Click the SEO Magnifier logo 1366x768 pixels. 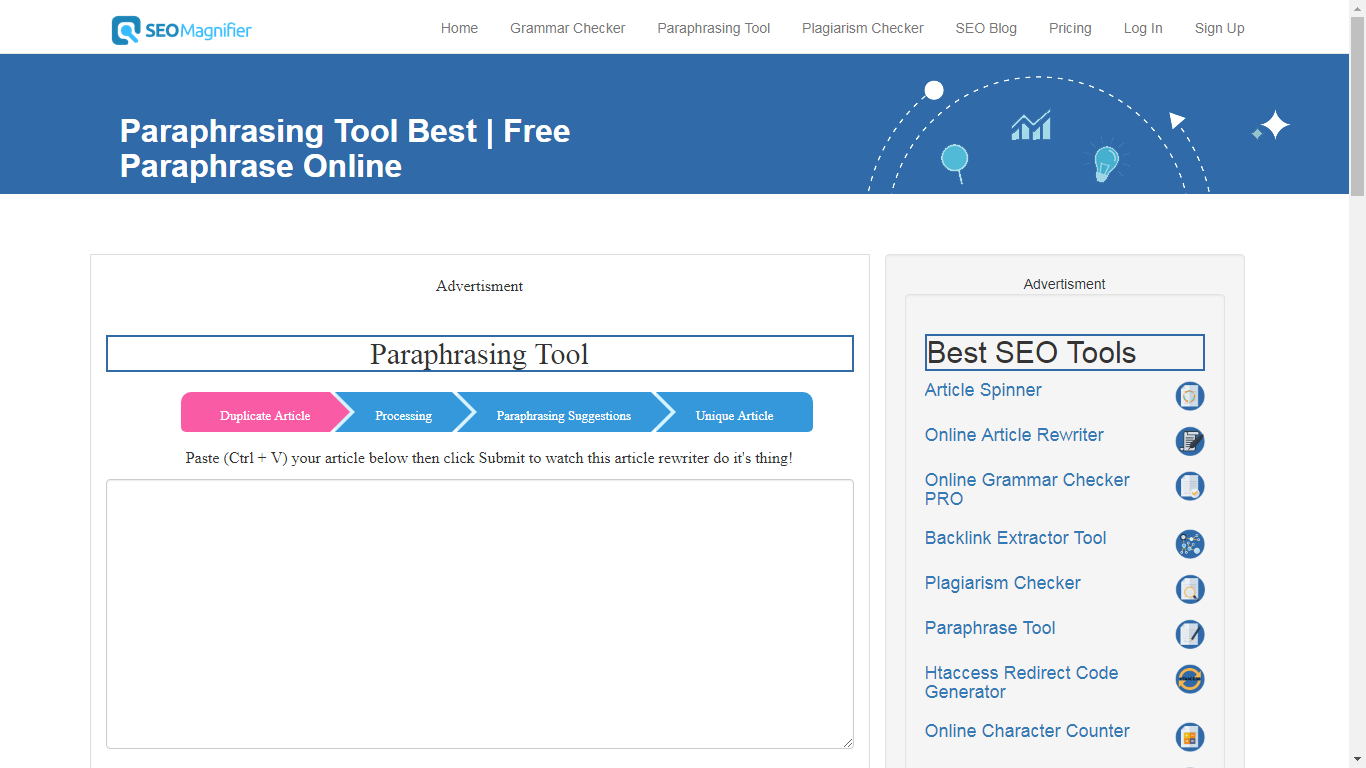pyautogui.click(x=181, y=30)
